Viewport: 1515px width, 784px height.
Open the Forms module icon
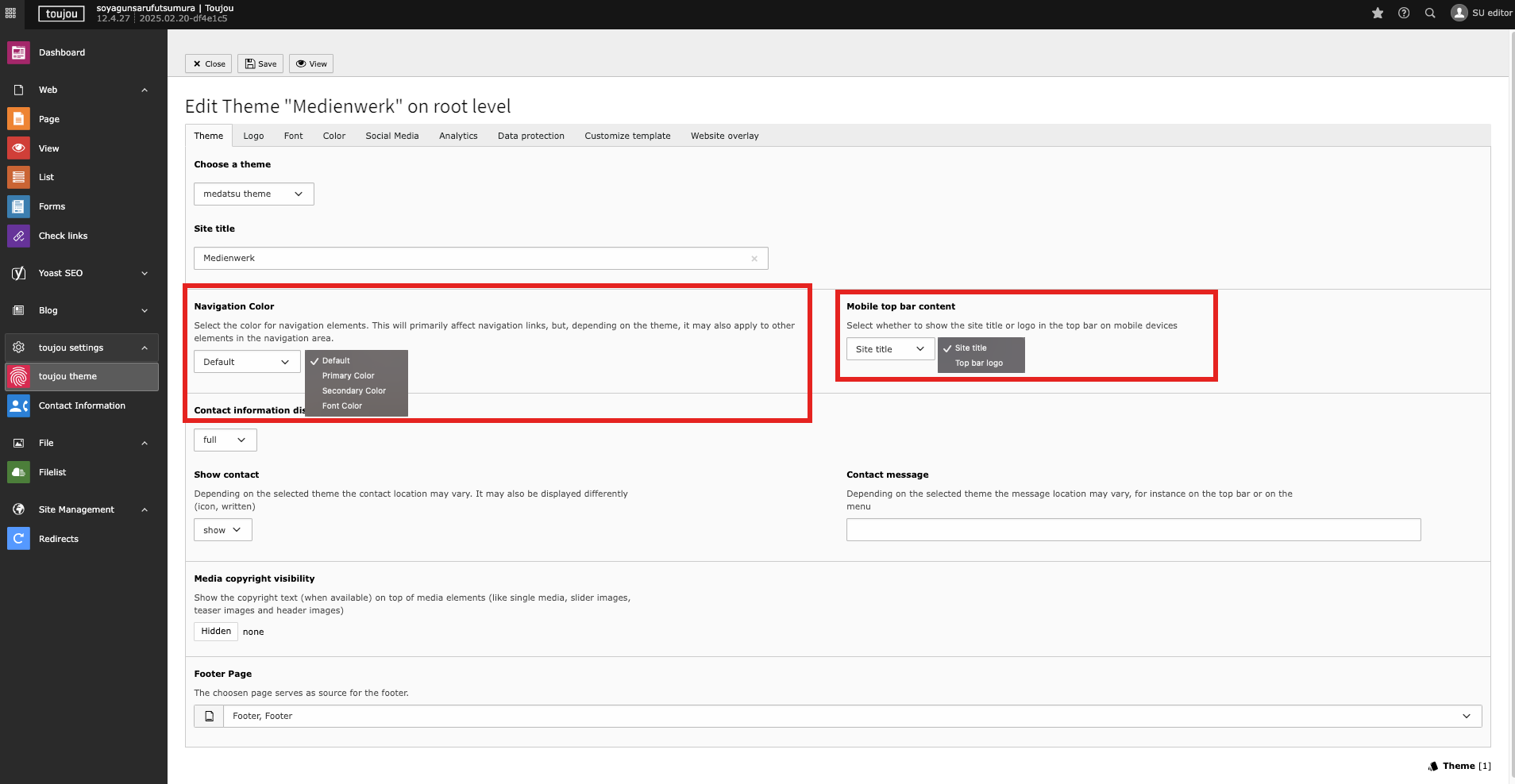[x=18, y=206]
